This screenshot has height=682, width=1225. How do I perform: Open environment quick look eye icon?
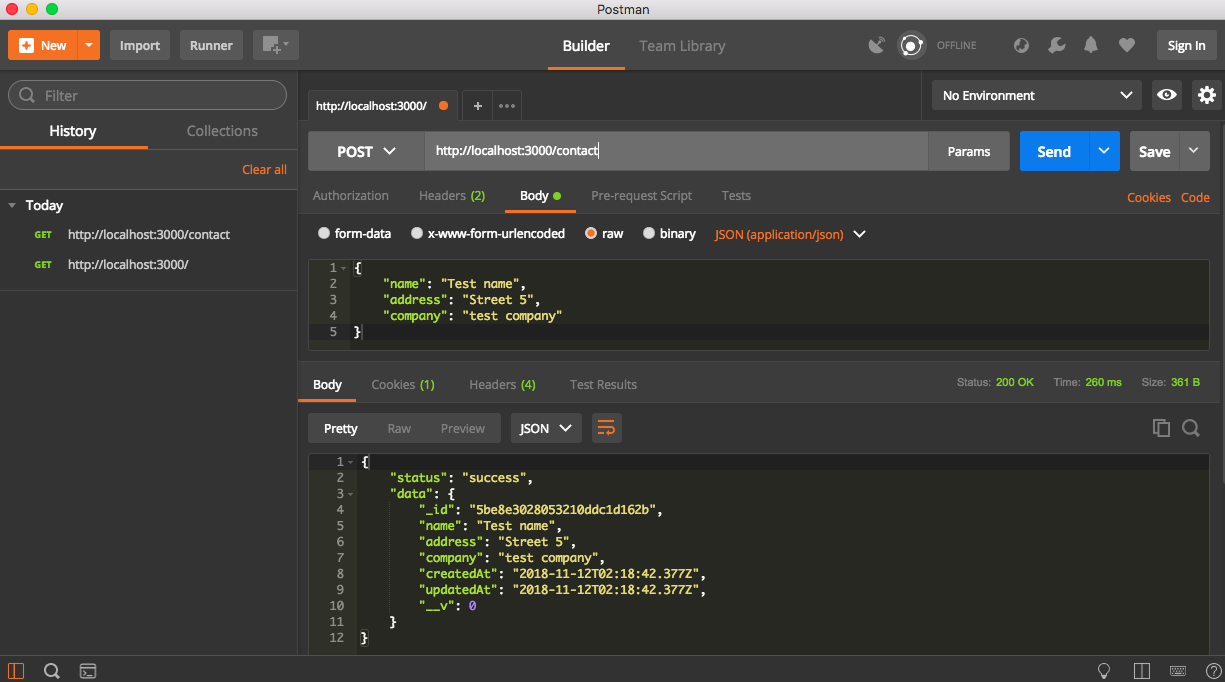pyautogui.click(x=1166, y=96)
